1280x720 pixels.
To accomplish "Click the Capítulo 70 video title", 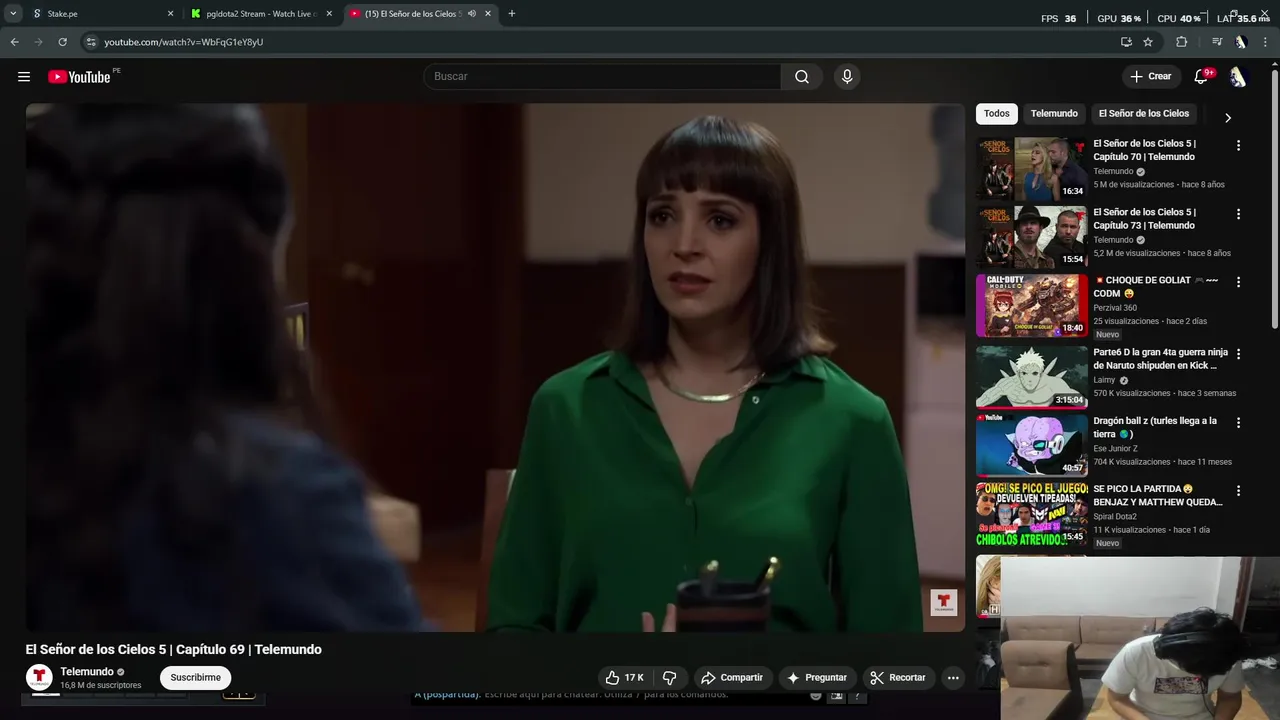I will tap(1144, 150).
